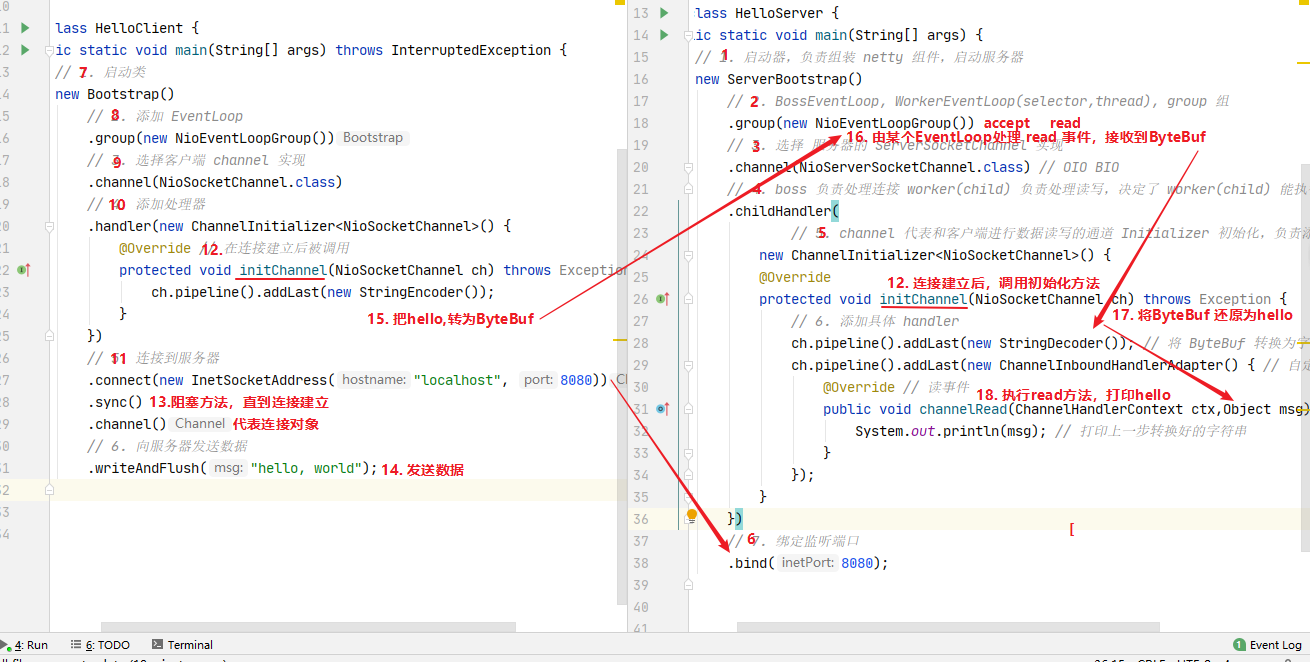Collapse the client .handler block fold marker
The image size is (1310, 662).
(x=47, y=226)
